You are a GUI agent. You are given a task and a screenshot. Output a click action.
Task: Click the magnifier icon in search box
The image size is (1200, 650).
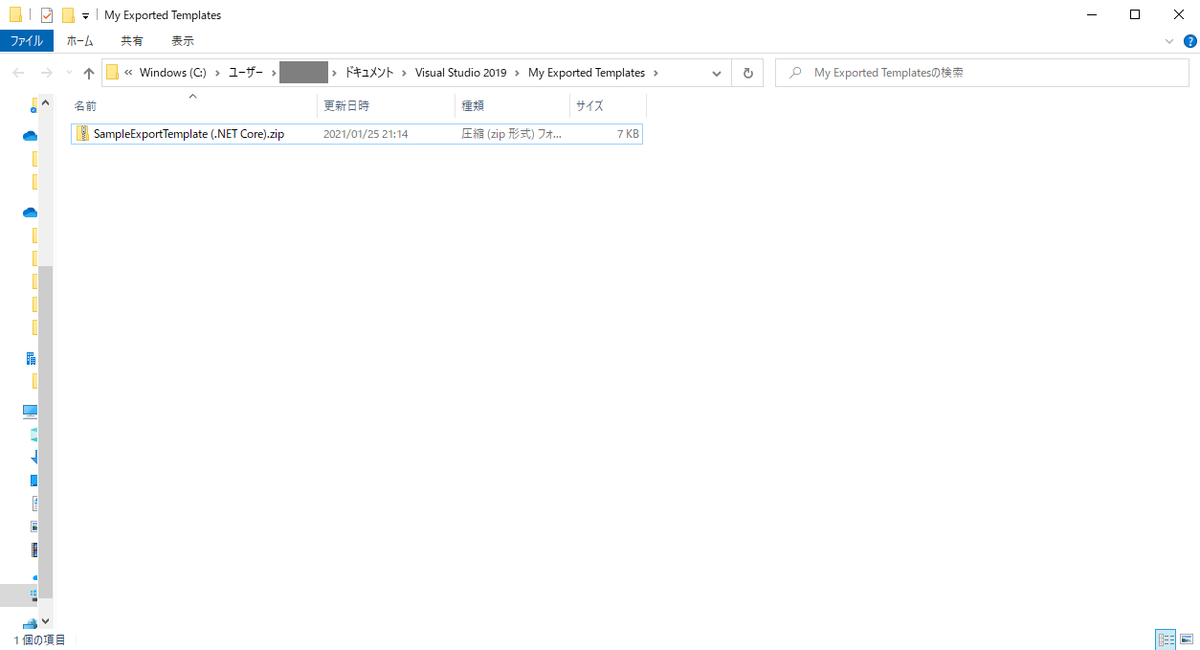tap(795, 73)
